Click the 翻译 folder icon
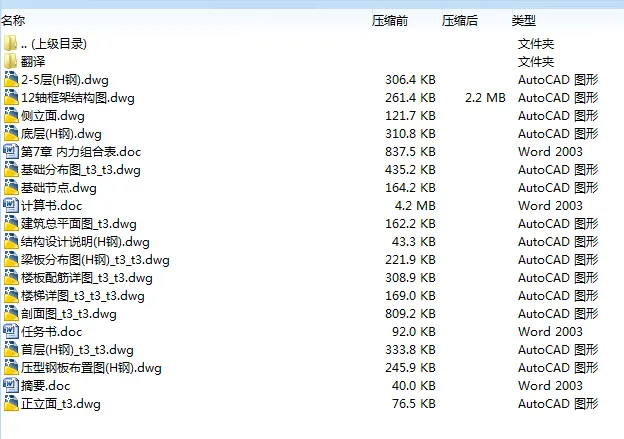 pyautogui.click(x=11, y=61)
